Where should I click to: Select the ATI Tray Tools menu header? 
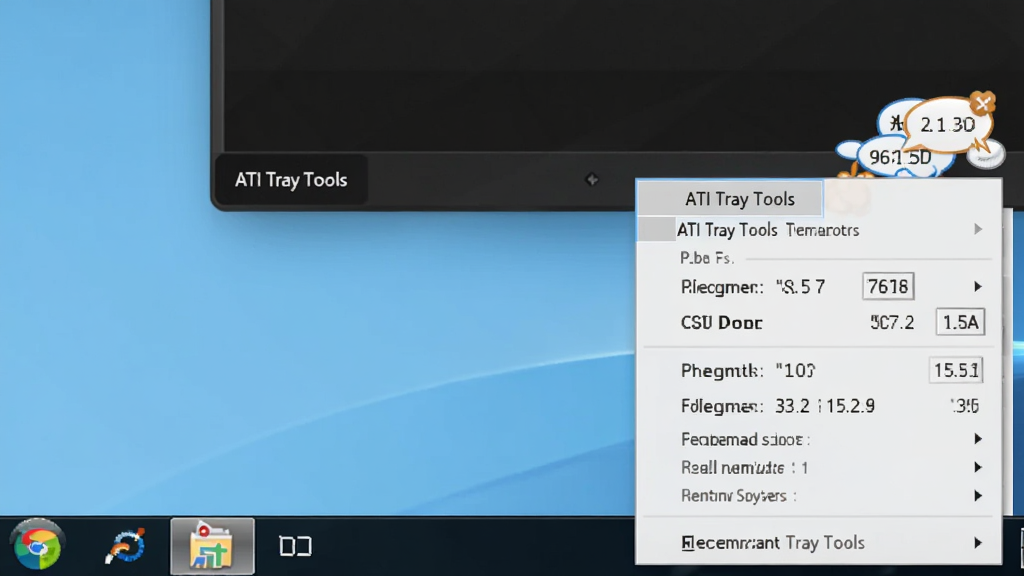730,199
